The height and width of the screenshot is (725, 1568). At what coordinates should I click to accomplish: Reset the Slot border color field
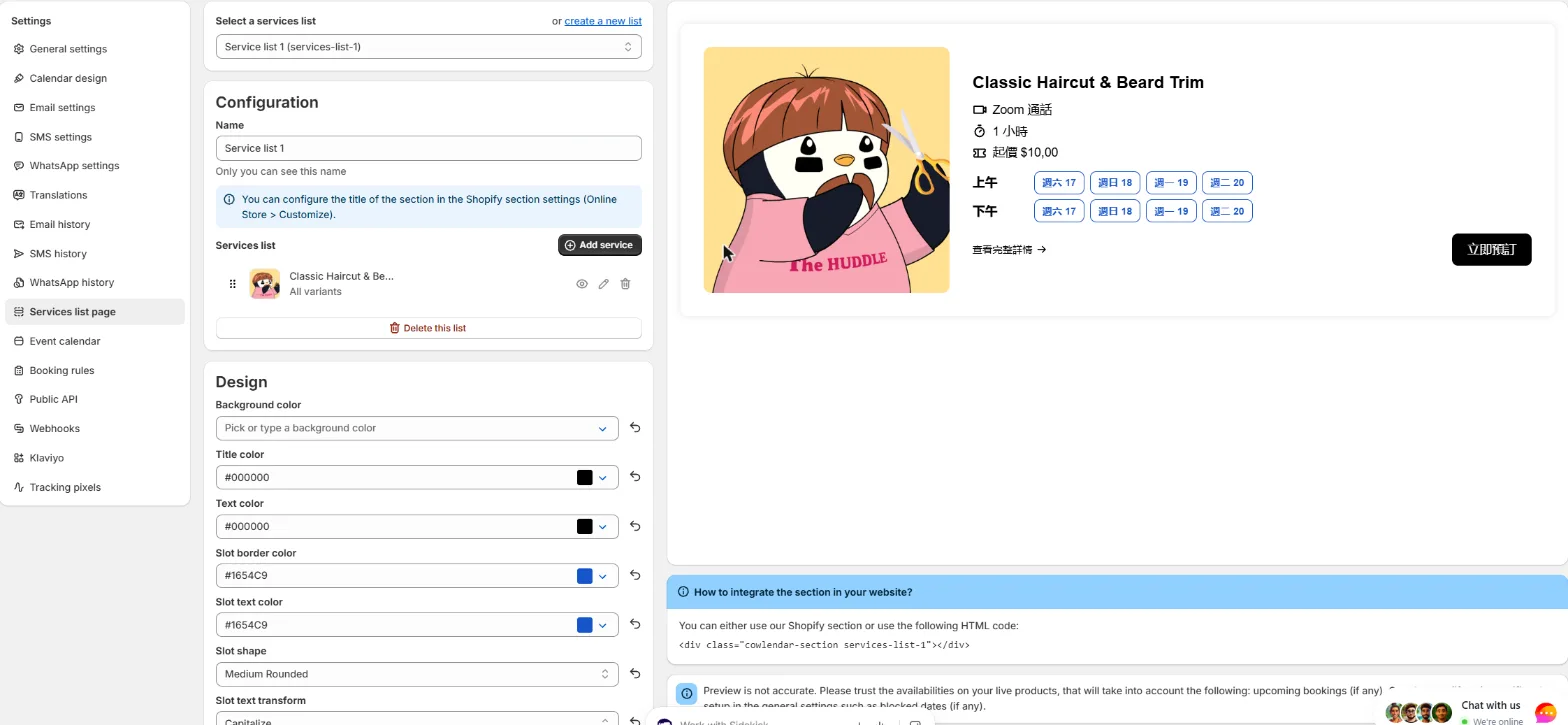635,575
